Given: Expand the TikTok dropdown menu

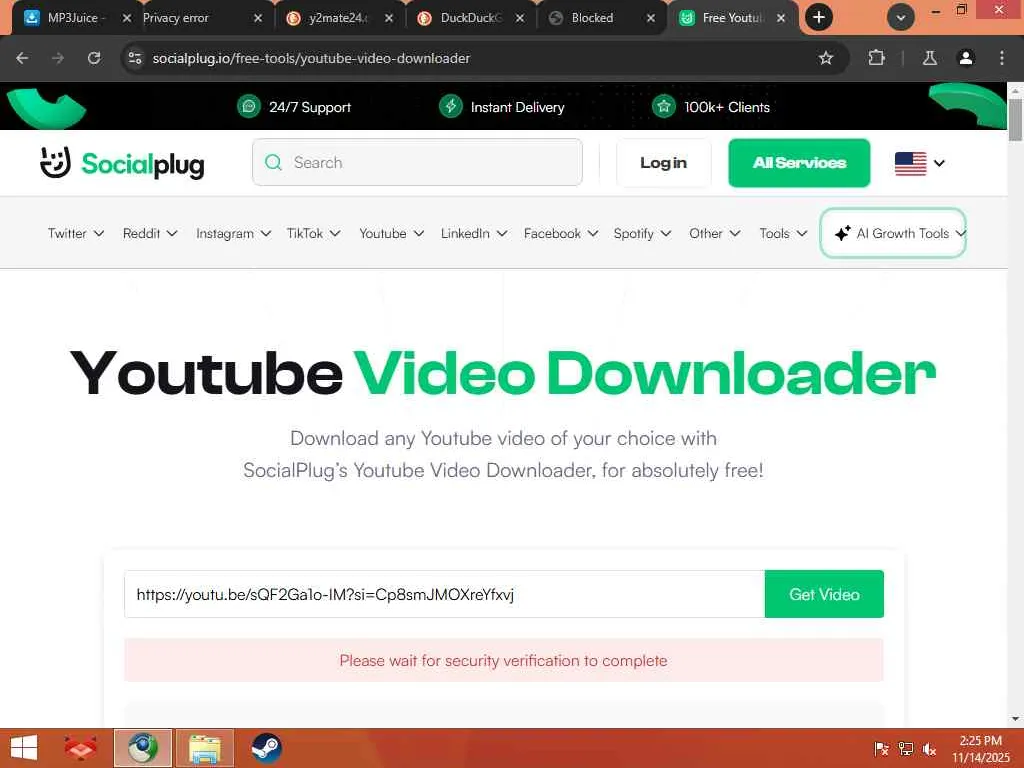Looking at the screenshot, I should (x=313, y=233).
